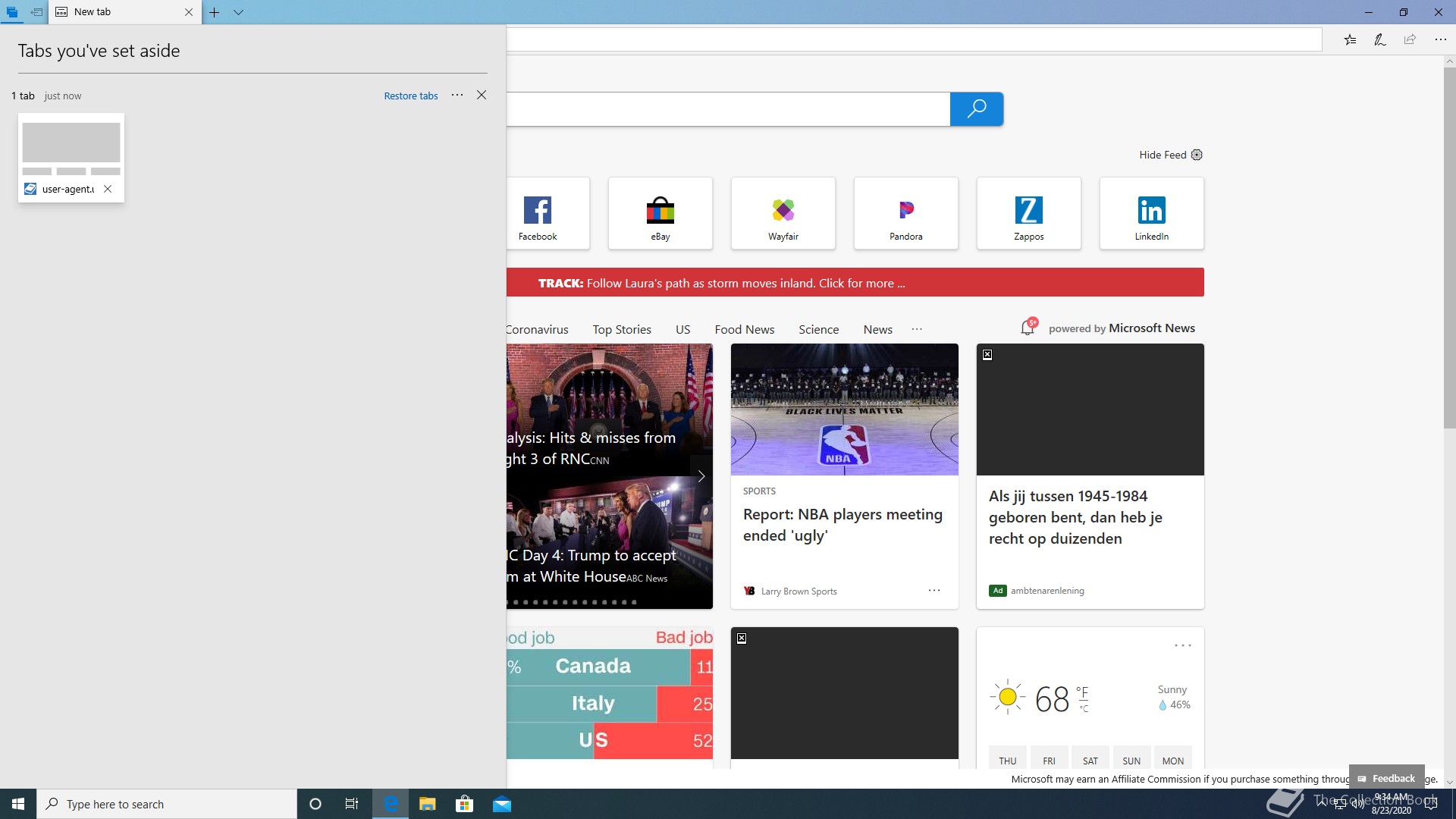Remove the set-aside tab group with X
The height and width of the screenshot is (819, 1456).
tap(482, 95)
